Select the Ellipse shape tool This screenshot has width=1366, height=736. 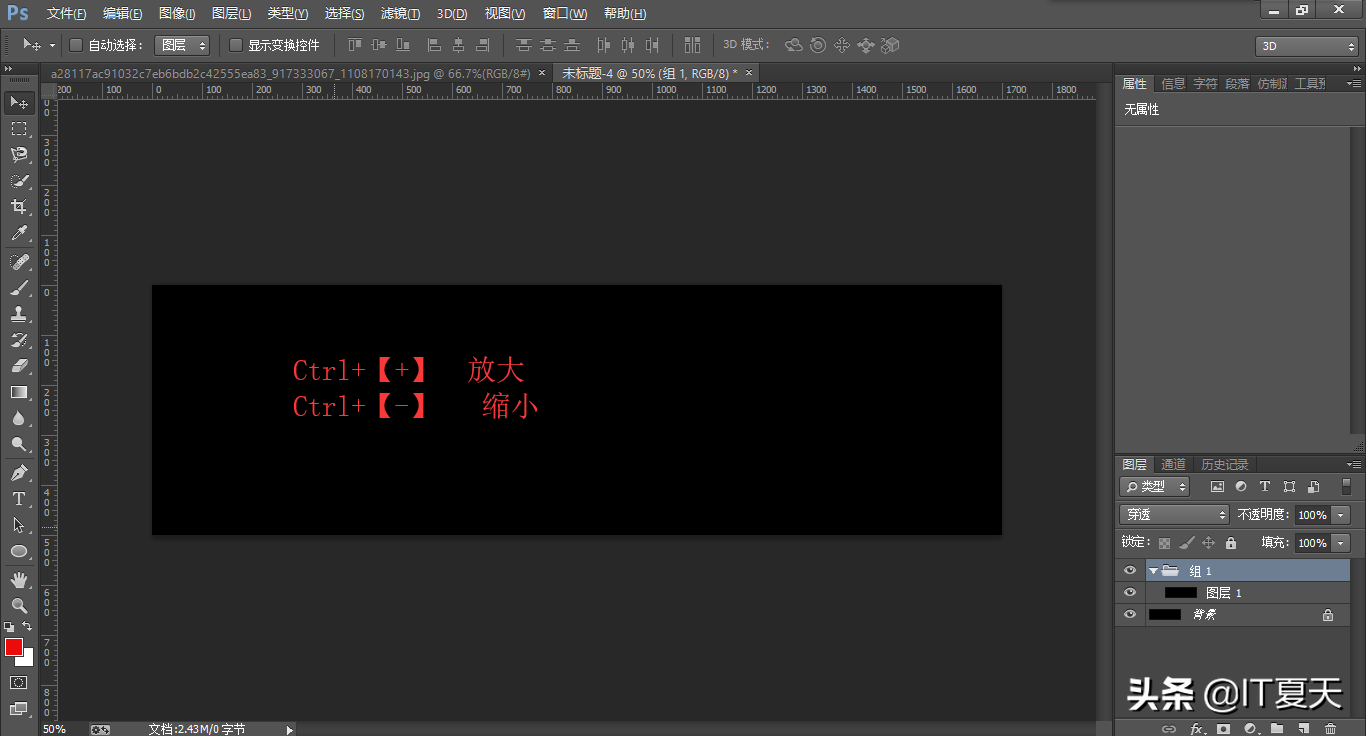pyautogui.click(x=19, y=551)
